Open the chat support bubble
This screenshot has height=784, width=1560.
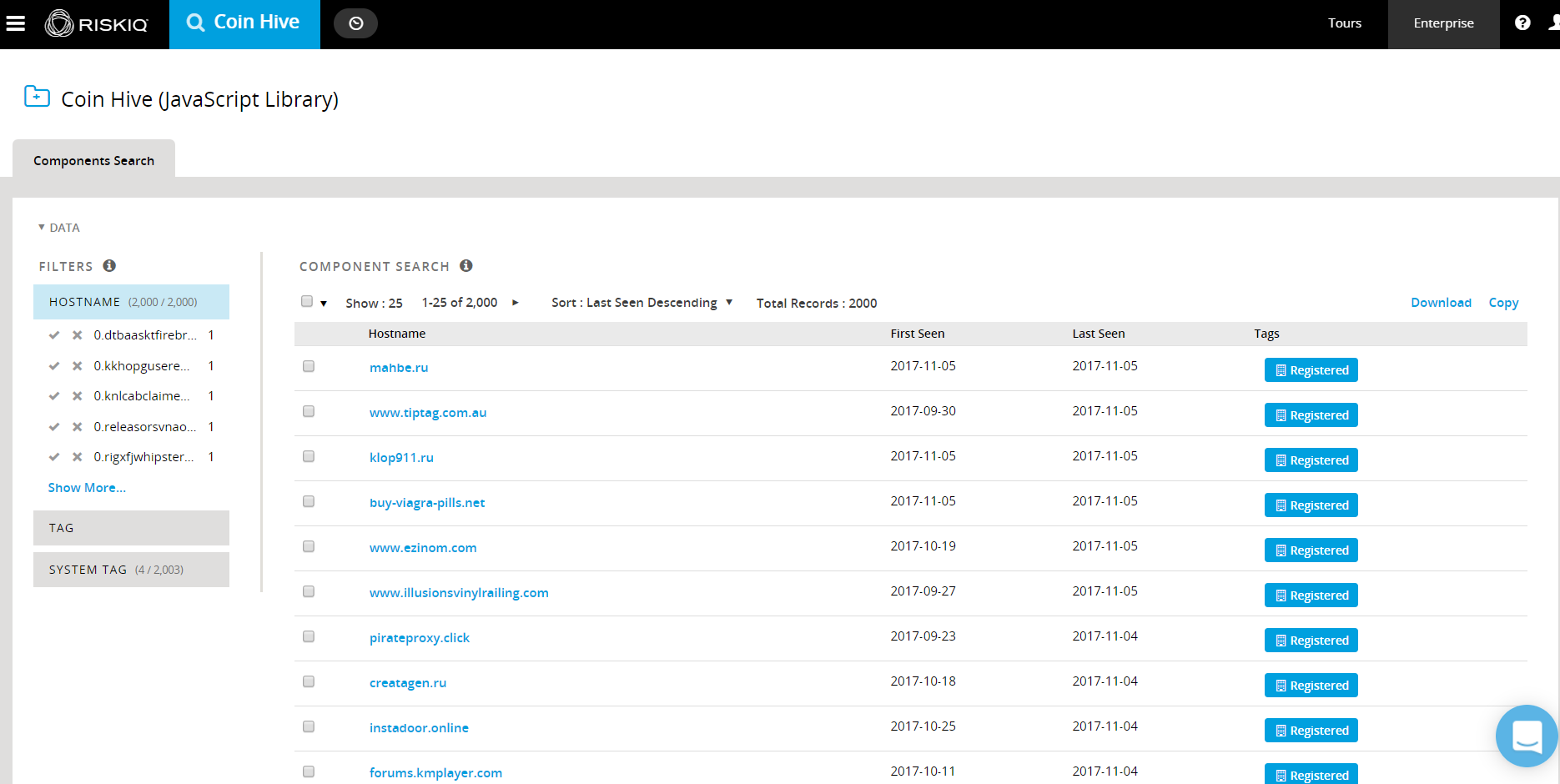pyautogui.click(x=1527, y=736)
